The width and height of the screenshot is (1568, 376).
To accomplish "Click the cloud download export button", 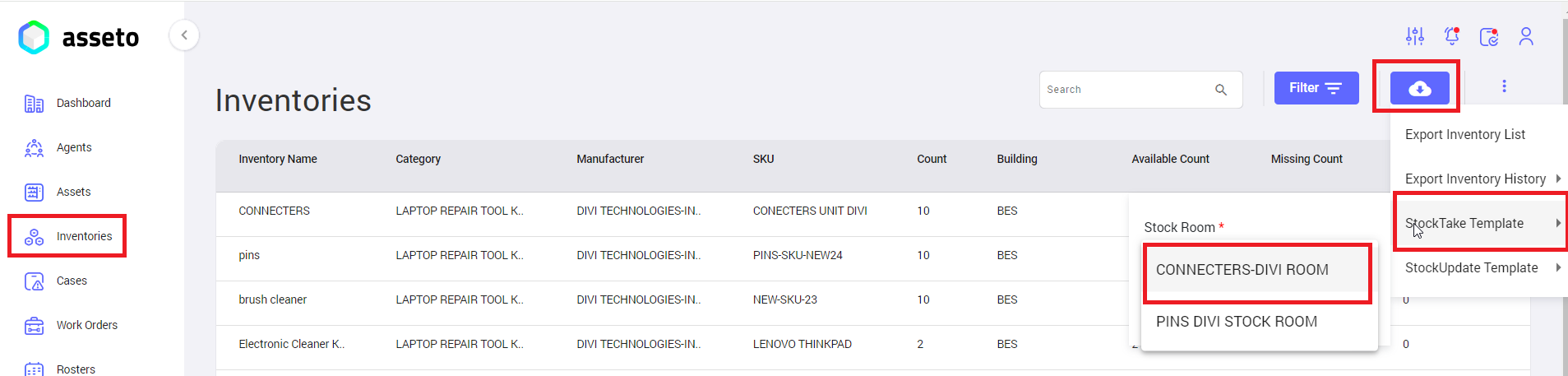I will (x=1419, y=88).
